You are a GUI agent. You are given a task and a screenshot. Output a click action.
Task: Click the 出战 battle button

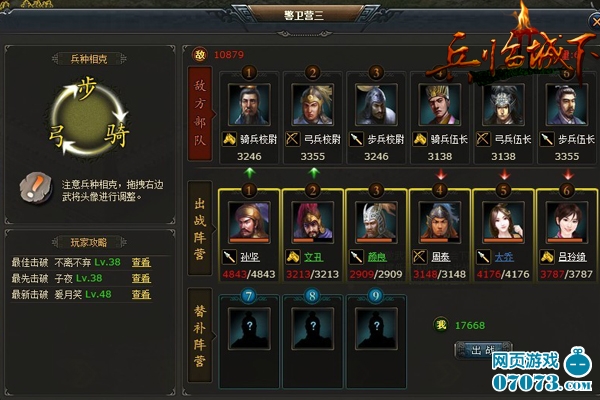(x=483, y=349)
